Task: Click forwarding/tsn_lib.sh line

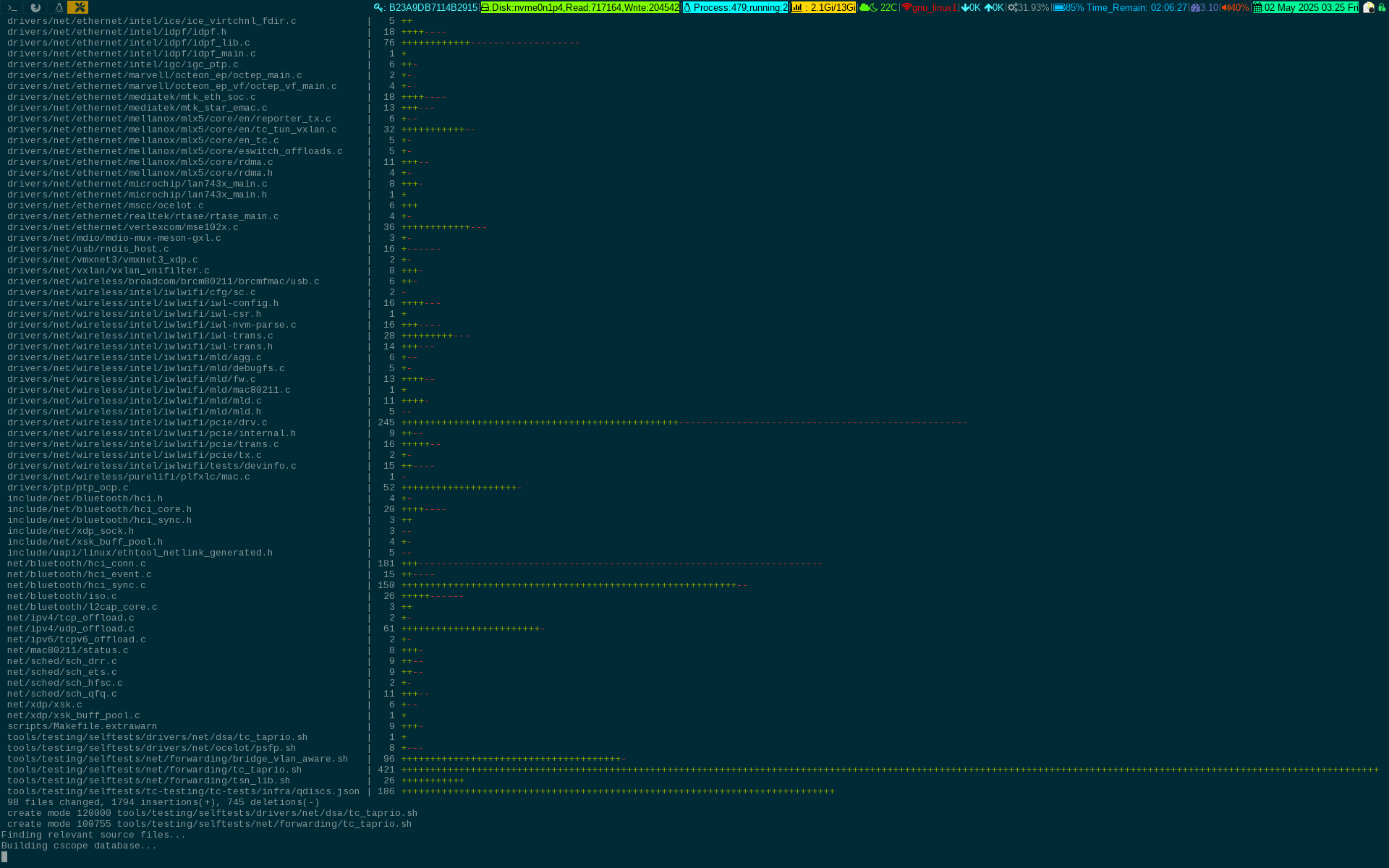Action: click(x=236, y=780)
